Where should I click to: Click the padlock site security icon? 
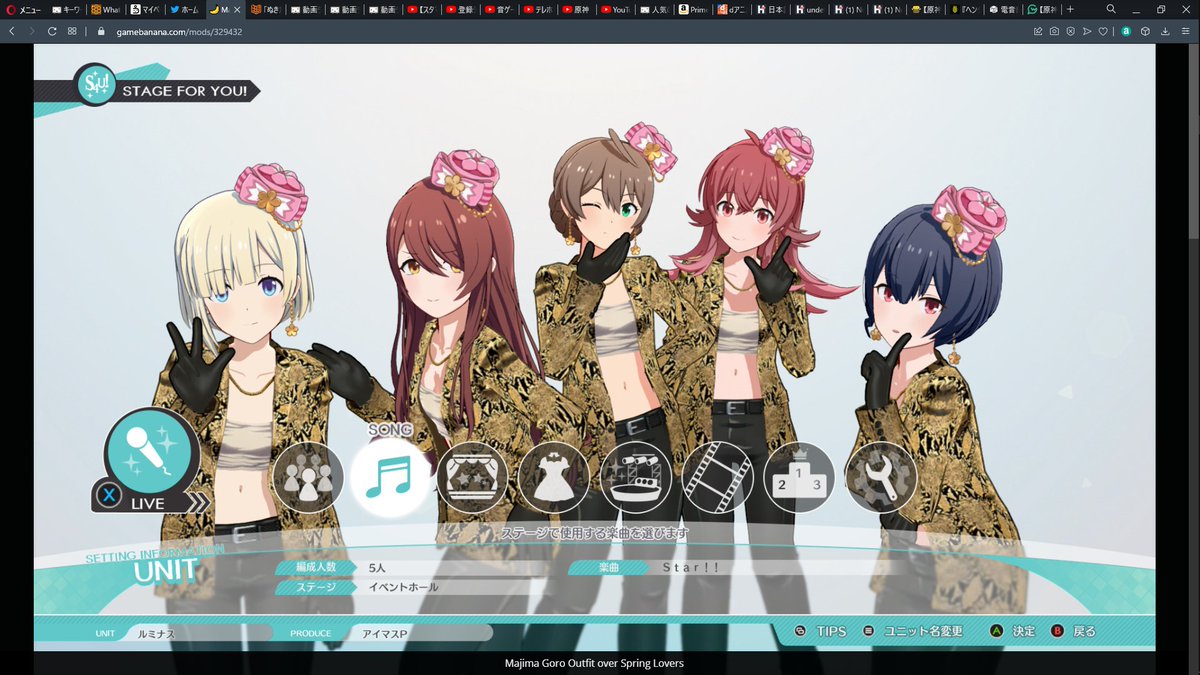101,31
